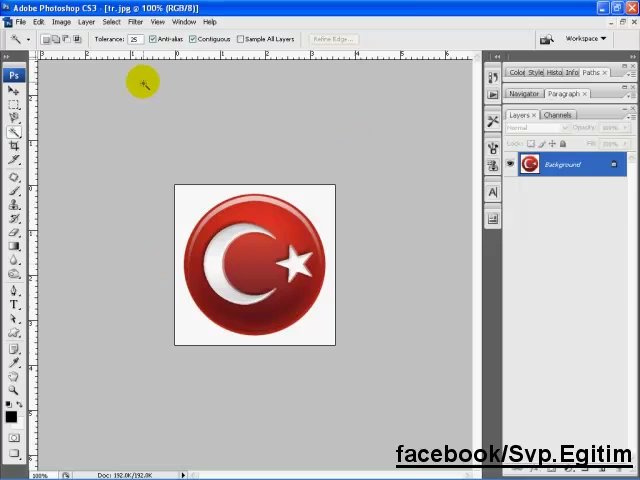Image resolution: width=640 pixels, height=480 pixels.
Task: Select the Clone Stamp tool
Action: click(x=13, y=205)
